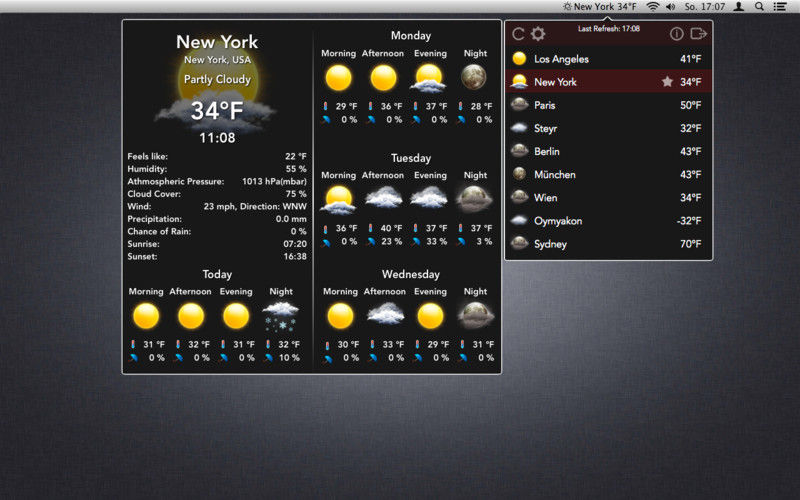Open the user account menu bar icon
Image resolution: width=800 pixels, height=500 pixels.
point(739,7)
